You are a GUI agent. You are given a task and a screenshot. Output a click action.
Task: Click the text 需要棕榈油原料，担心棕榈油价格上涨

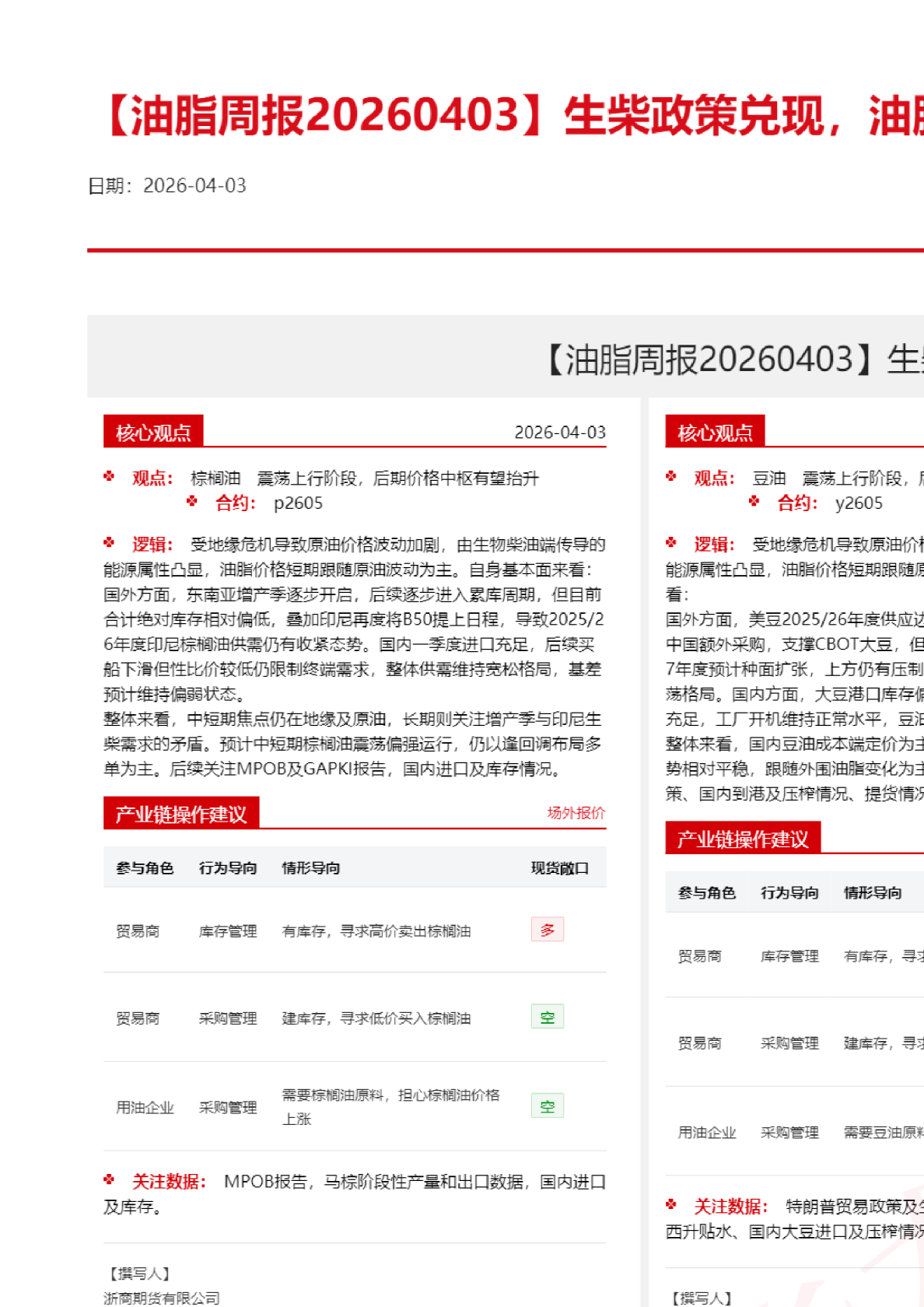point(390,1106)
